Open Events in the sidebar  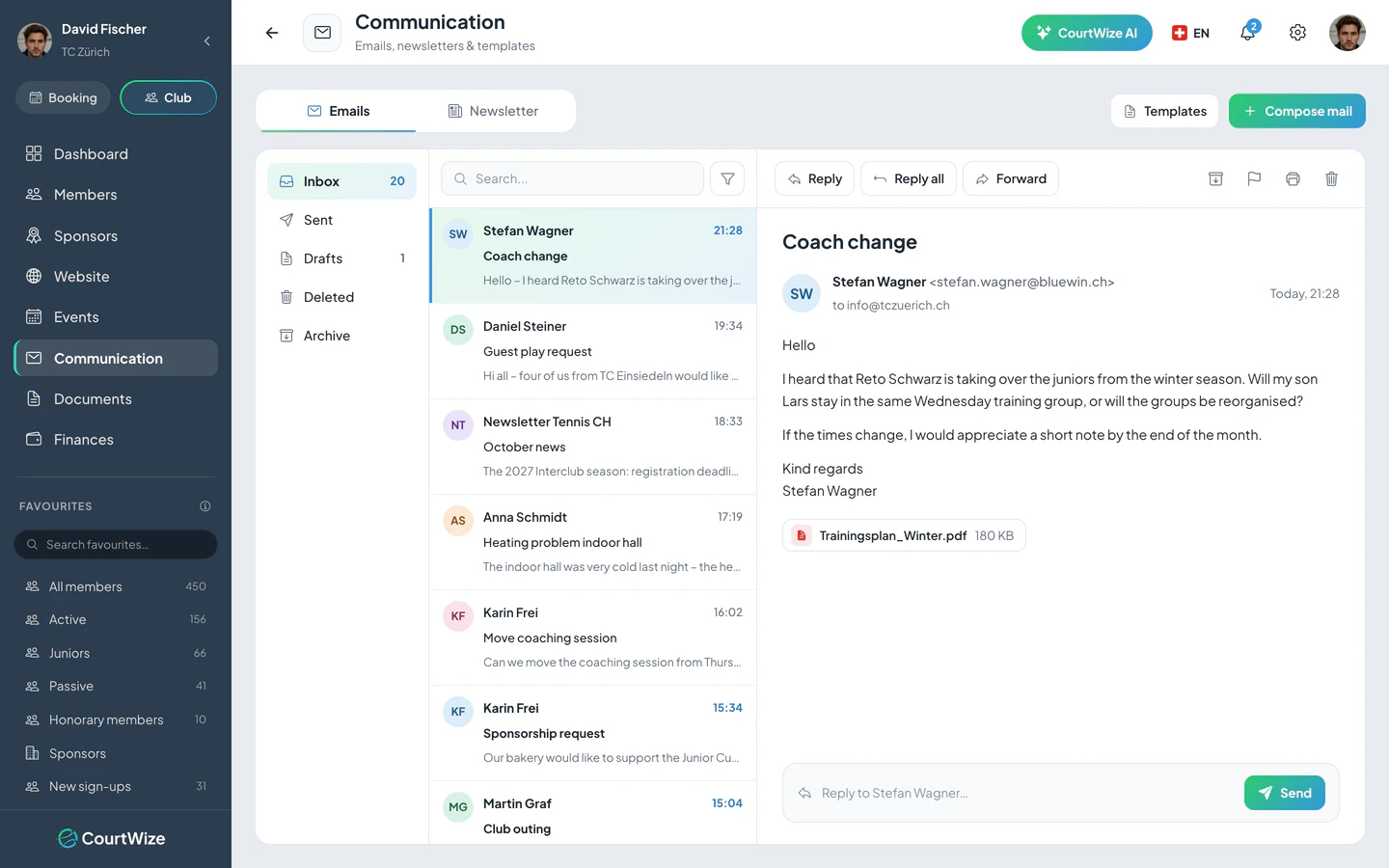[x=116, y=317]
